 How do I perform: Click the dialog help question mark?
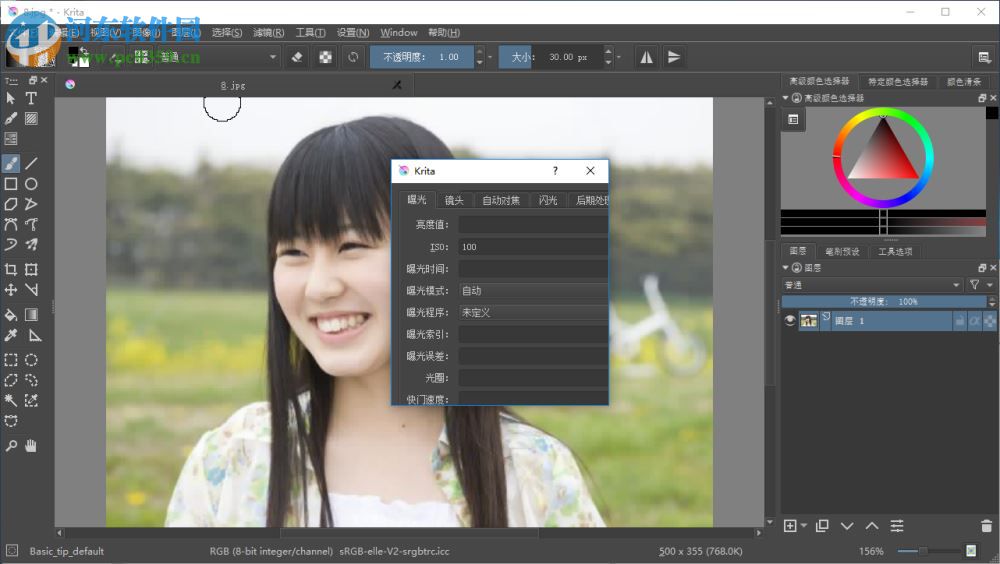click(x=555, y=170)
